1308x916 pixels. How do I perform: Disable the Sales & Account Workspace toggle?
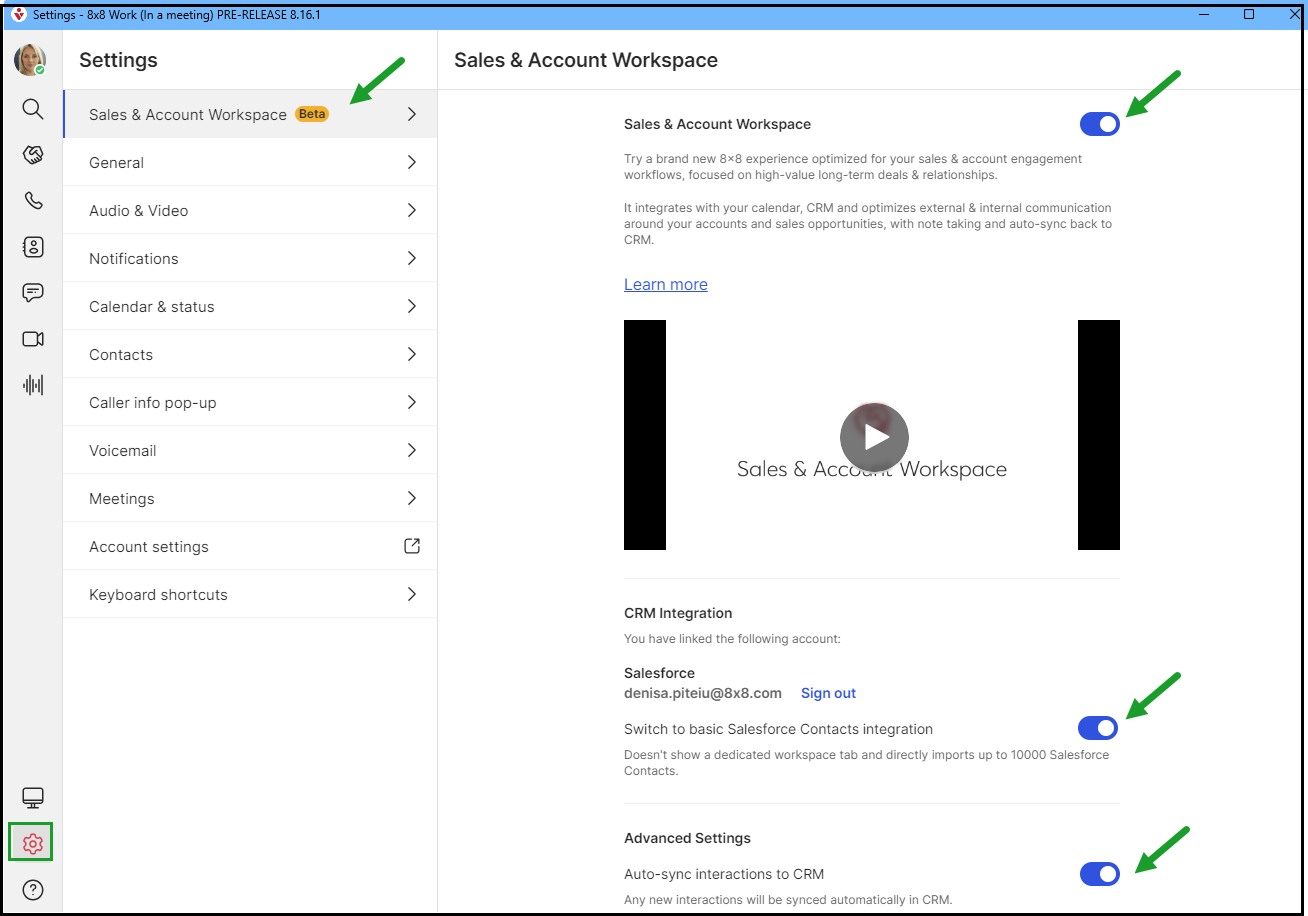1099,124
